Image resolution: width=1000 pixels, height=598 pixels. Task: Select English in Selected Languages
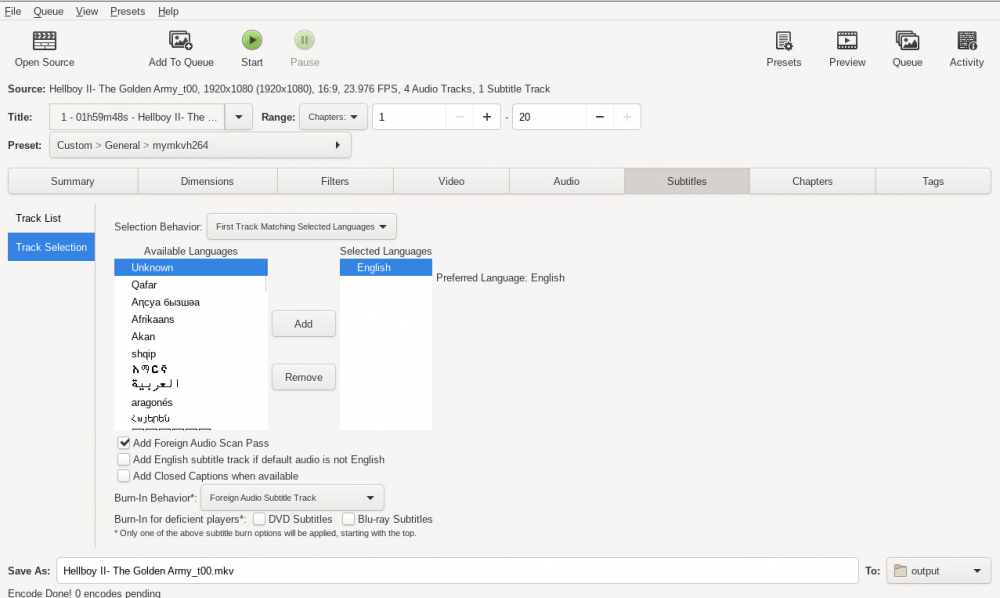386,267
